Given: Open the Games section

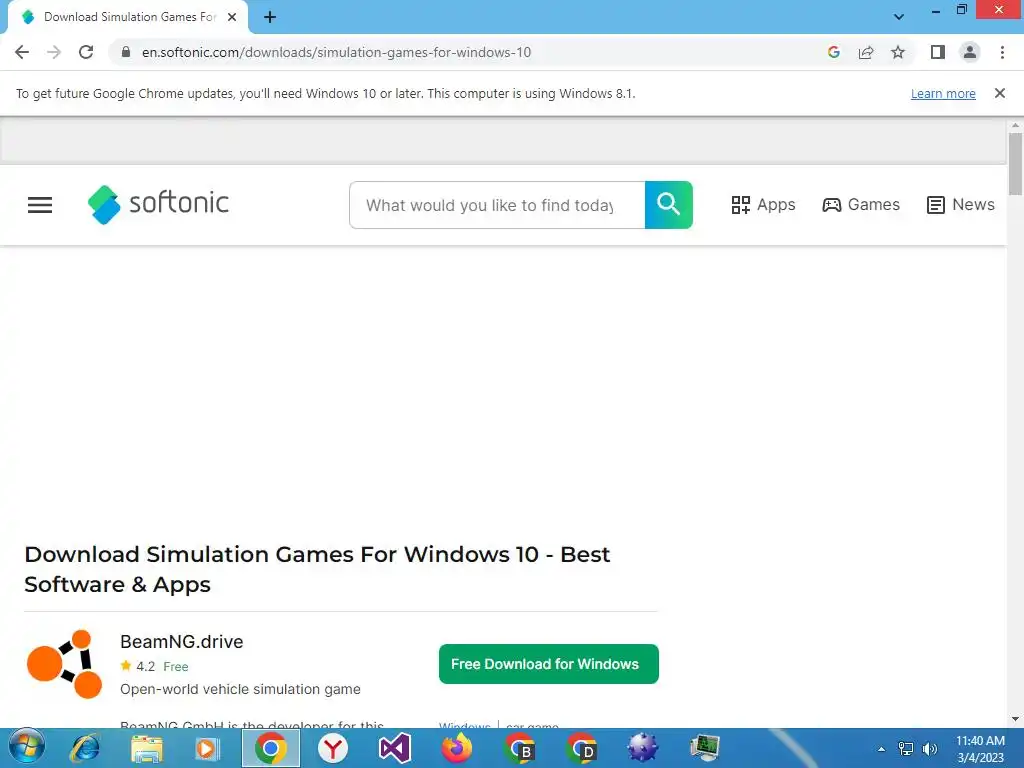Looking at the screenshot, I should tap(861, 205).
